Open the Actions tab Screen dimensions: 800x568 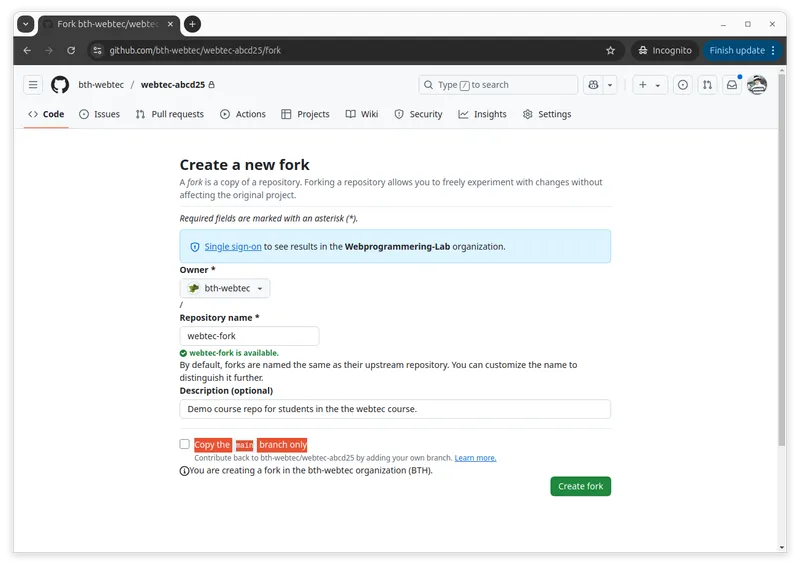pyautogui.click(x=243, y=114)
